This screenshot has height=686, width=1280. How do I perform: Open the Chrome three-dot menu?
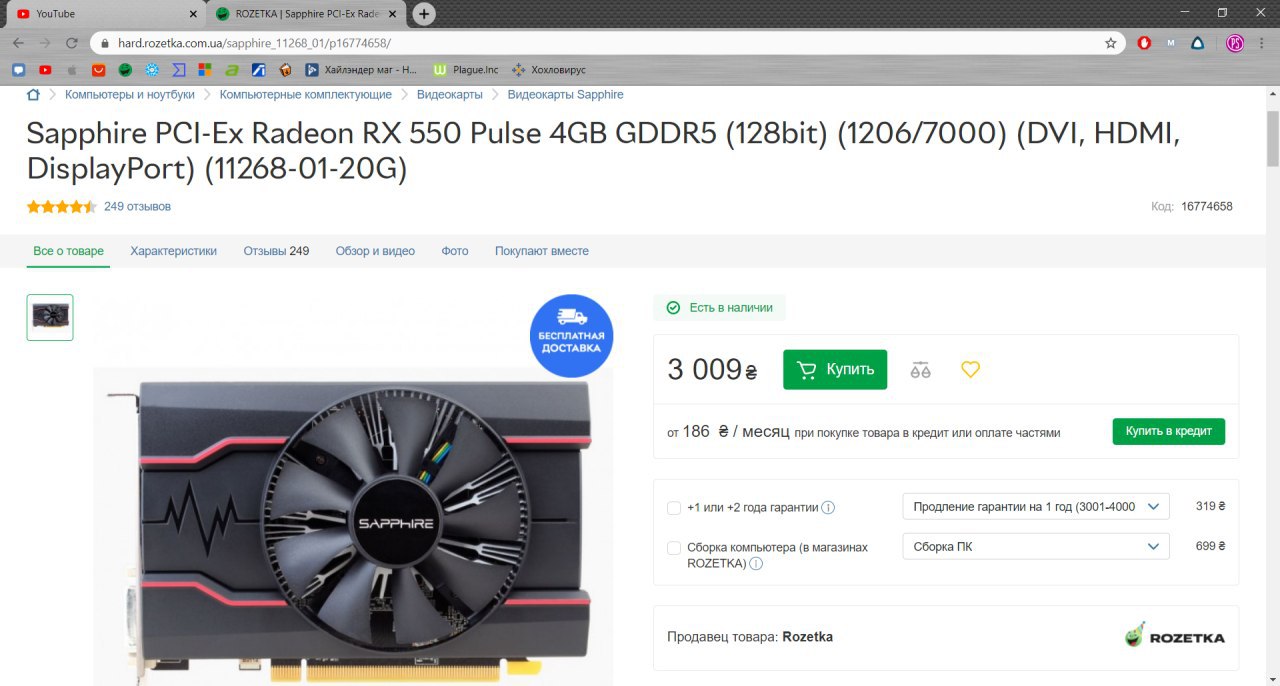point(1263,43)
